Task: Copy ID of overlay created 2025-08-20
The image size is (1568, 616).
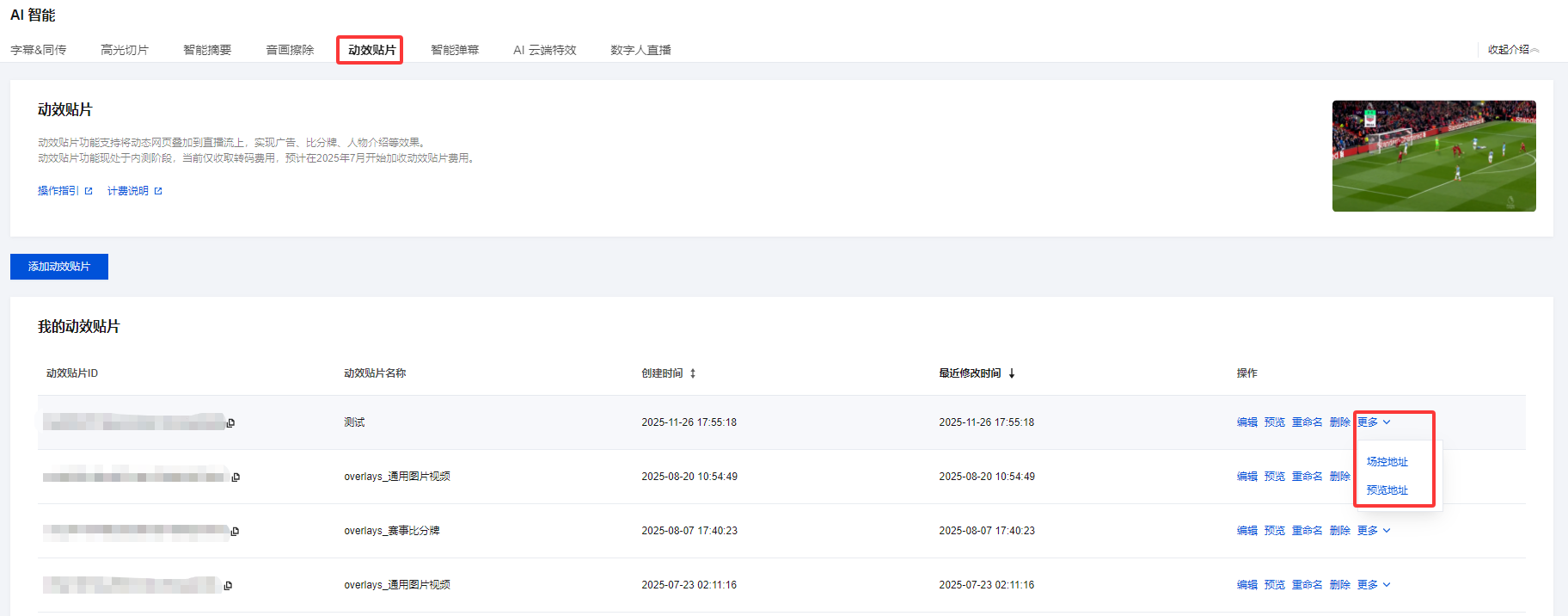Action: pos(236,477)
